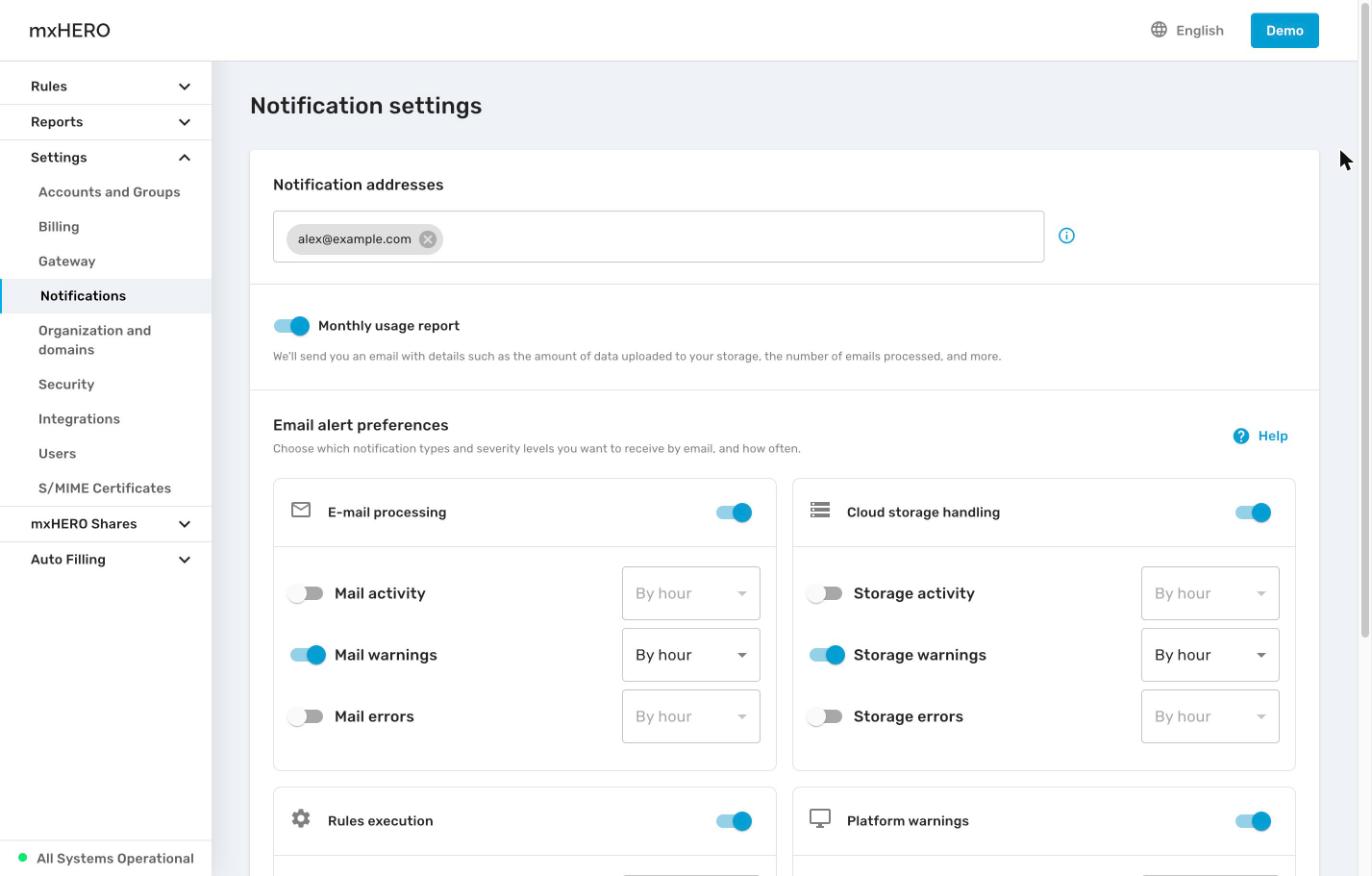Remove alex@example.com address chip

tap(428, 239)
